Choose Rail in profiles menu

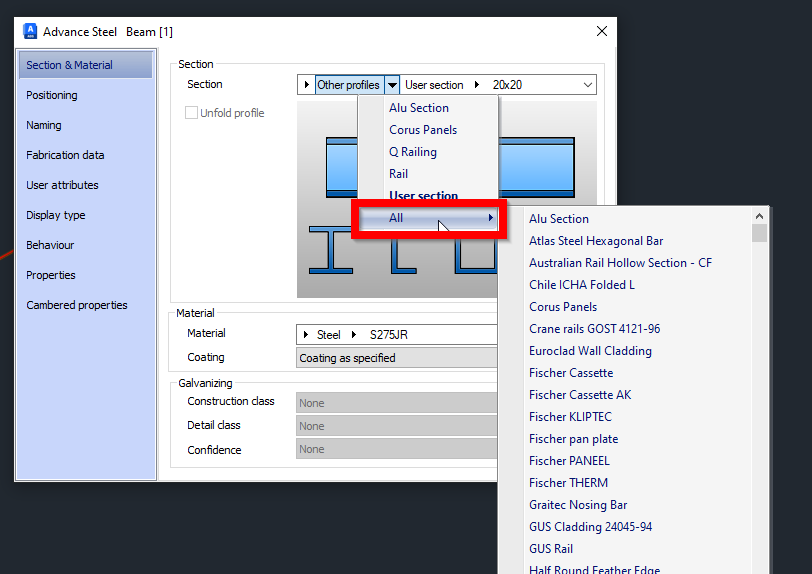coord(428,174)
